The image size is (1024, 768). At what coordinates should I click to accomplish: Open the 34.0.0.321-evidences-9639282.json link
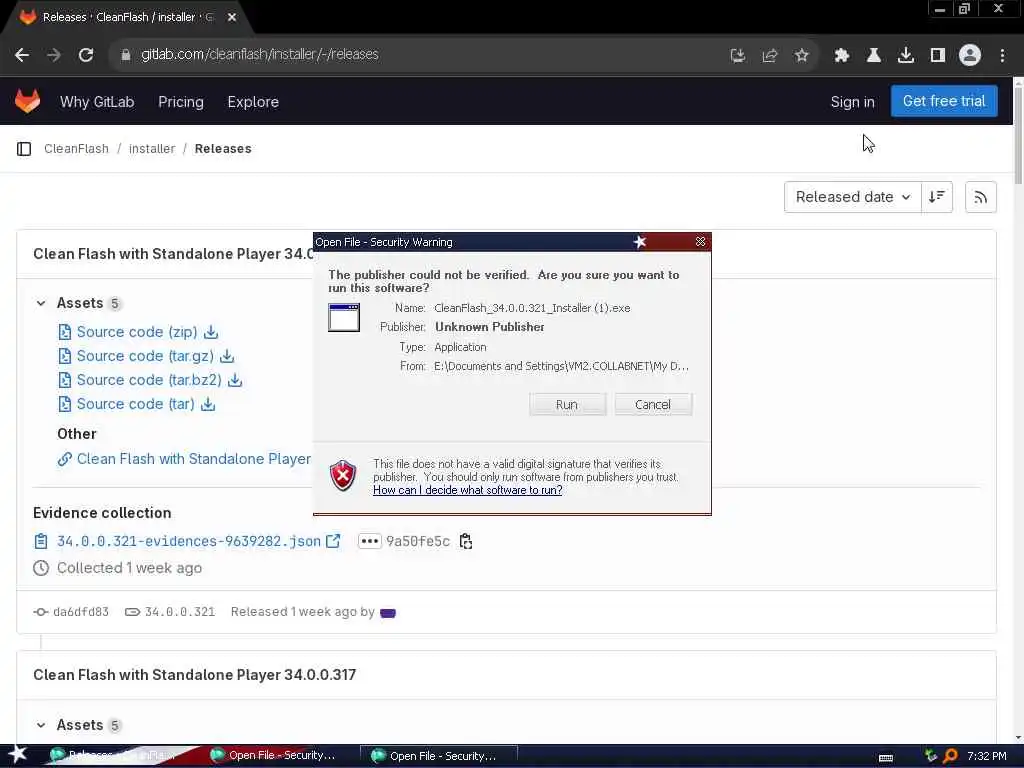(189, 541)
